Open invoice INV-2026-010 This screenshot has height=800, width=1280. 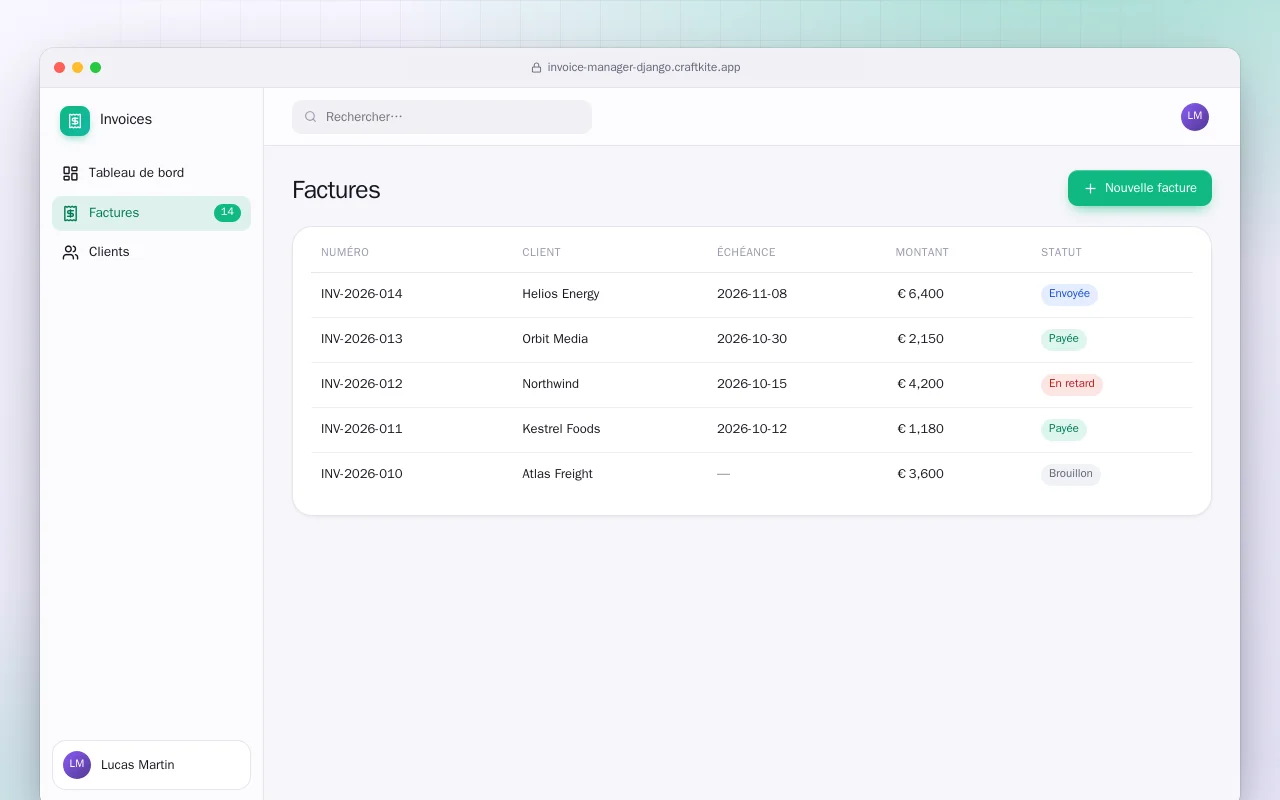tap(362, 474)
